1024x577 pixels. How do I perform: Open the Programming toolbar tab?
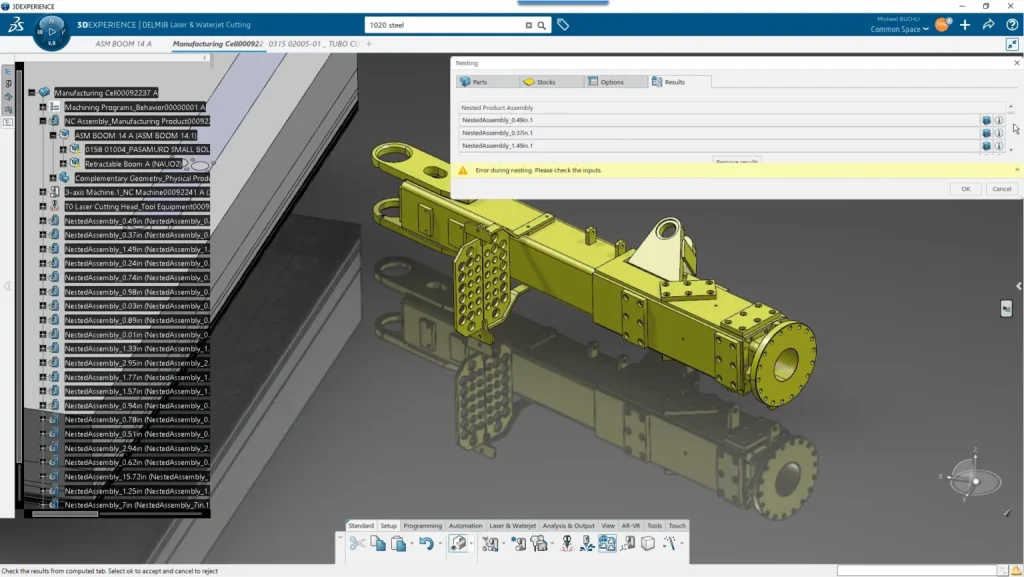(423, 525)
